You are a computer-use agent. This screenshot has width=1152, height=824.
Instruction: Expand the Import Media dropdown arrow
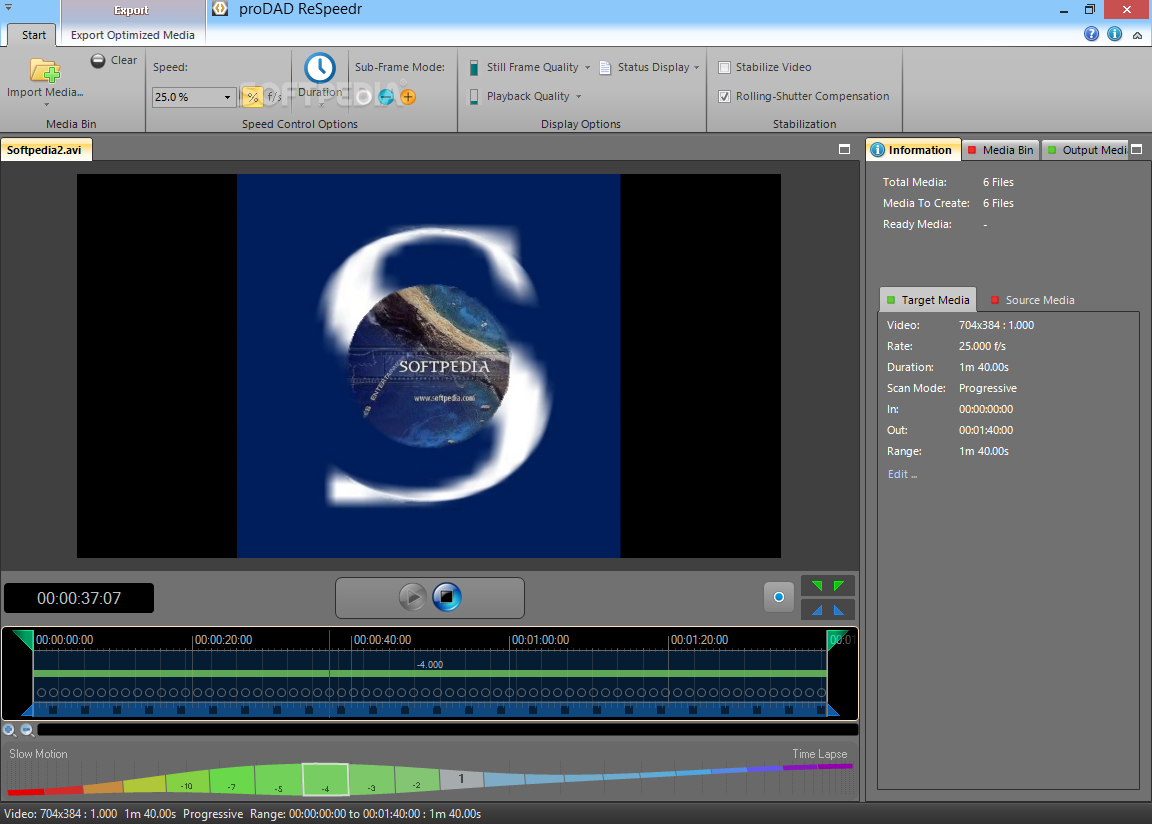click(46, 105)
